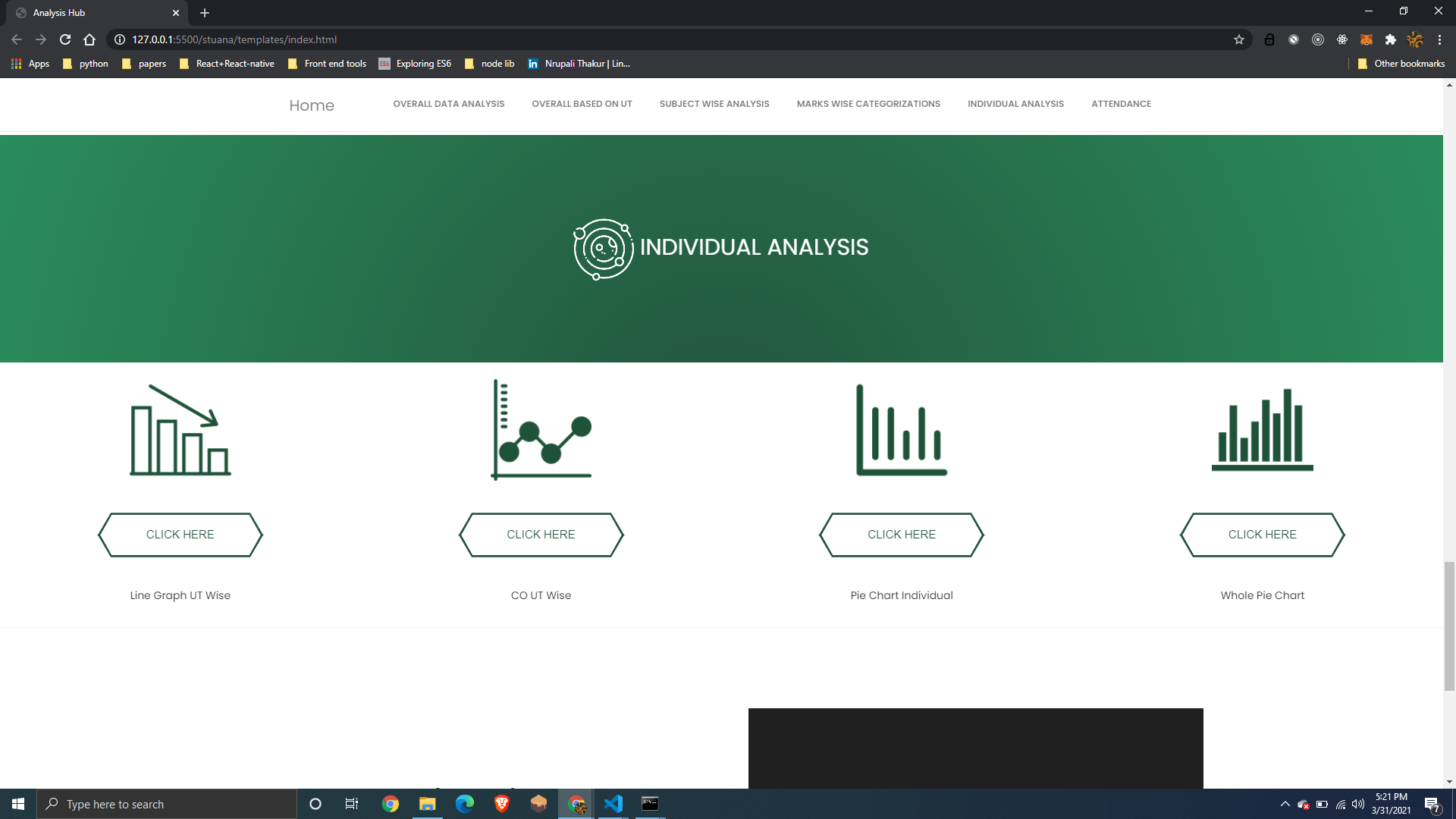
Task: Open the OVERALL DATA ANALYSIS menu item
Action: (448, 104)
